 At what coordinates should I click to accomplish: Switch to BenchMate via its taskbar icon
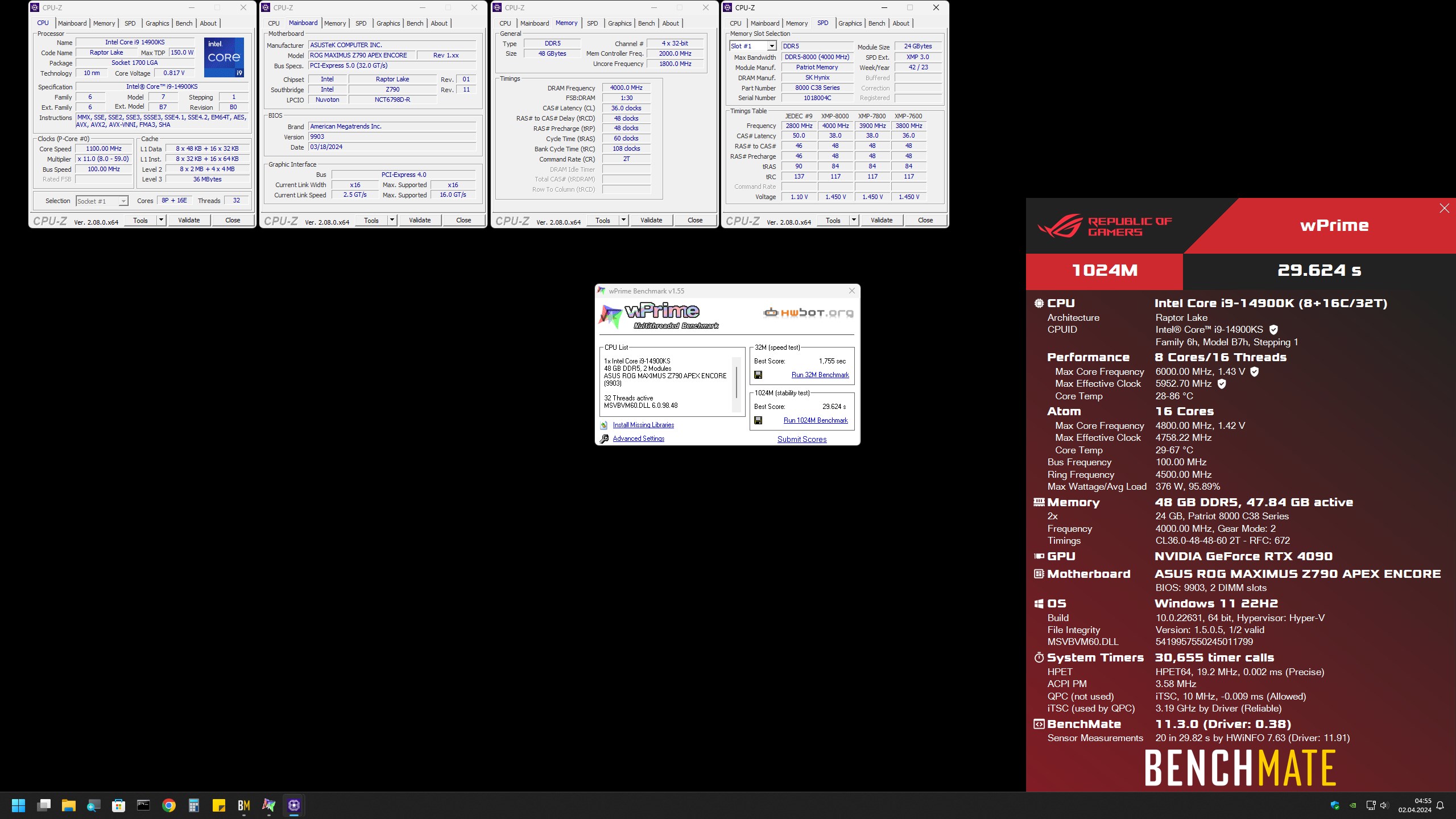(x=244, y=805)
